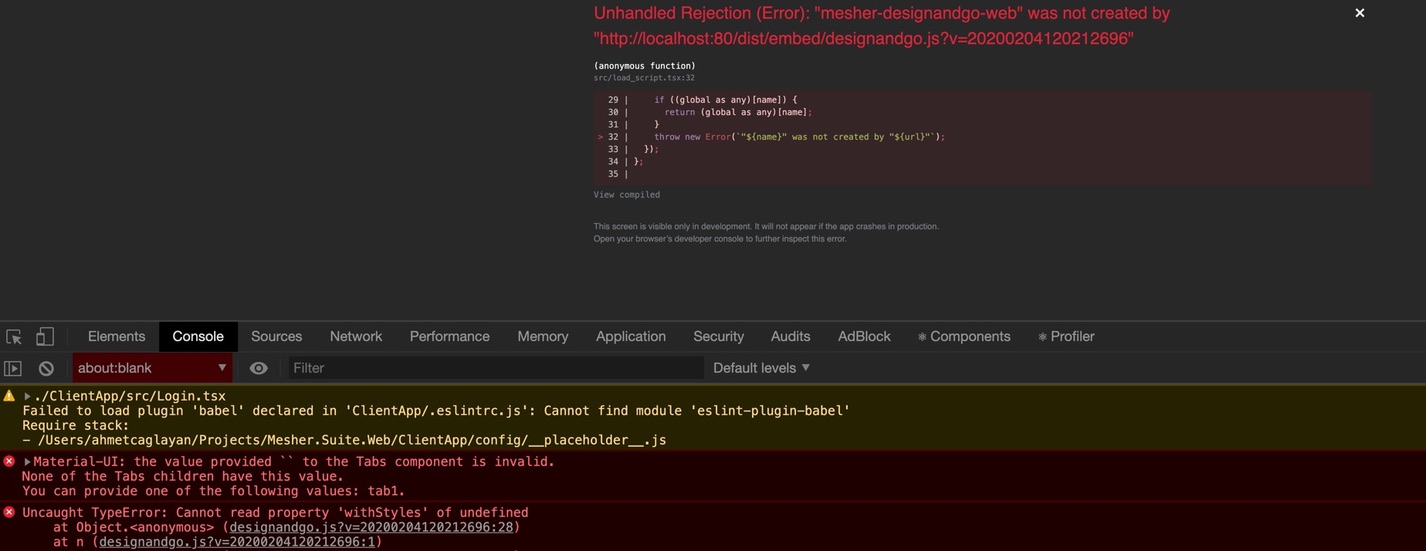Click code line 30 returning global name
The image size is (1426, 551).
pos(739,112)
